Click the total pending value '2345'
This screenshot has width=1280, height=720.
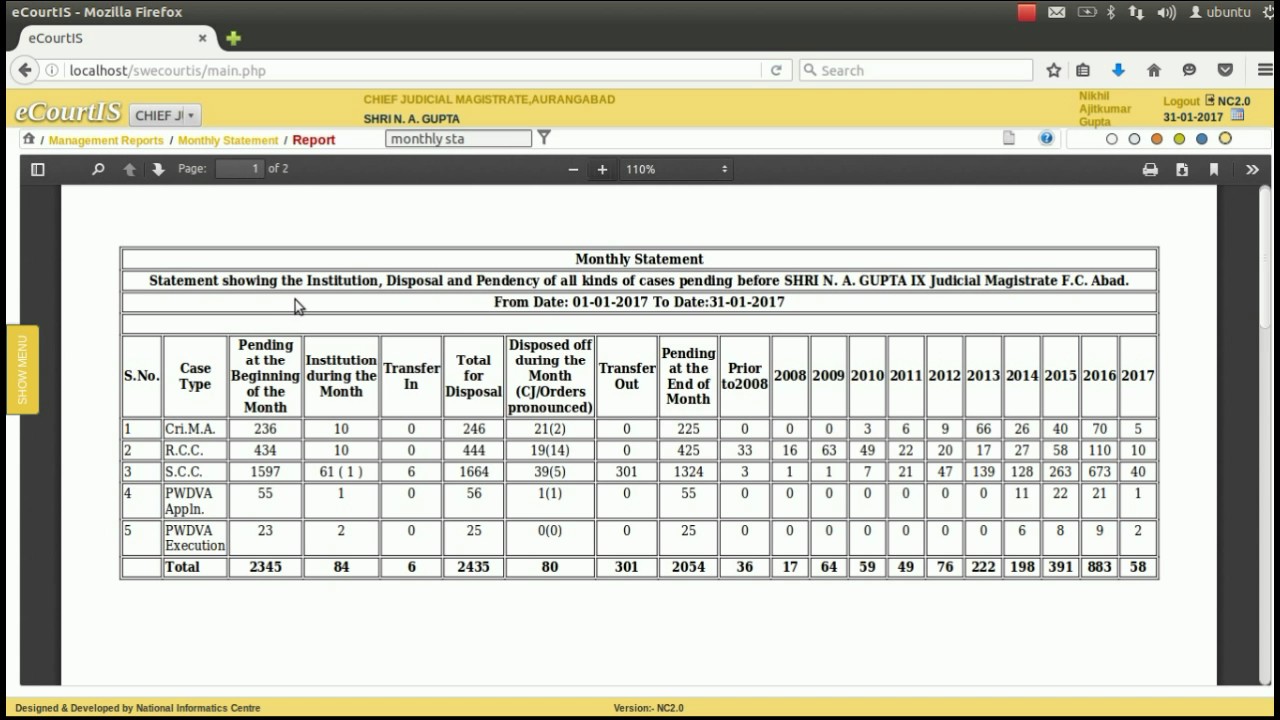pyautogui.click(x=265, y=567)
